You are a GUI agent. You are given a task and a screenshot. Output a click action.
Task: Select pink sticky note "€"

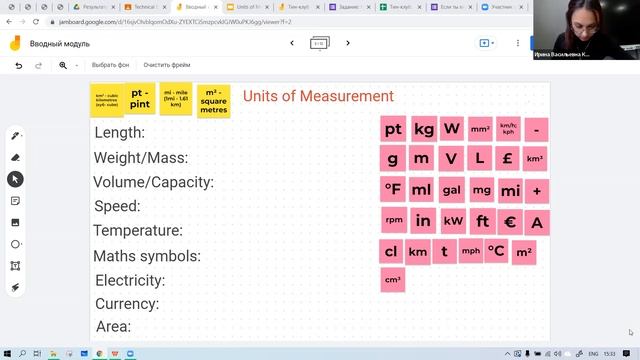pos(510,222)
